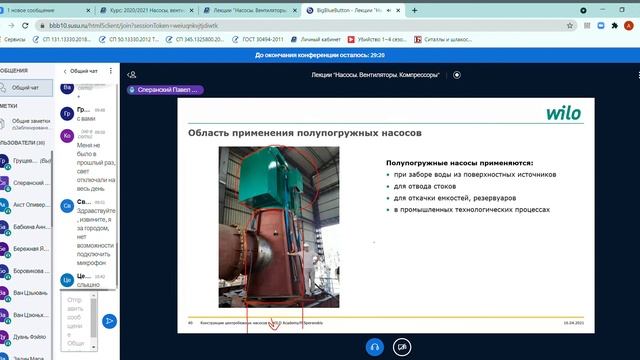Viewport: 640px width, 360px height.
Task: Send the chat message with arrow button
Action: (x=109, y=321)
